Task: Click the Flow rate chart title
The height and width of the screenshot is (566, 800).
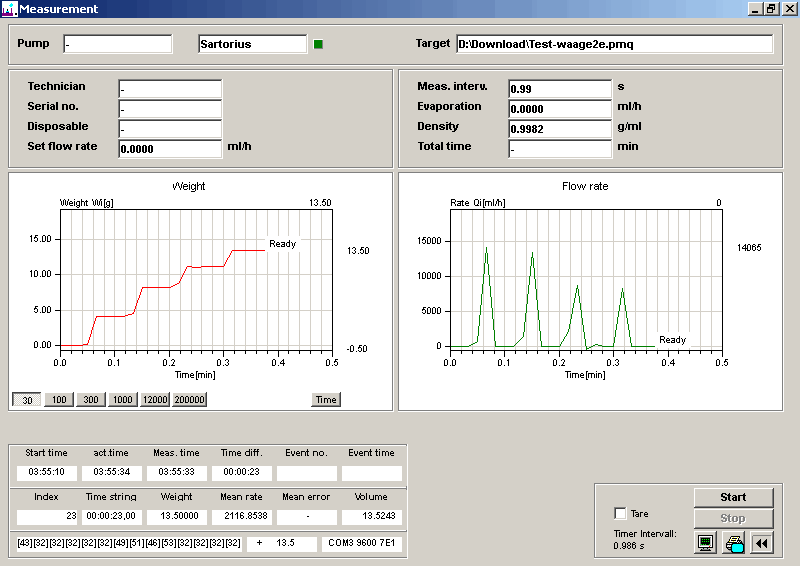Action: tap(585, 186)
